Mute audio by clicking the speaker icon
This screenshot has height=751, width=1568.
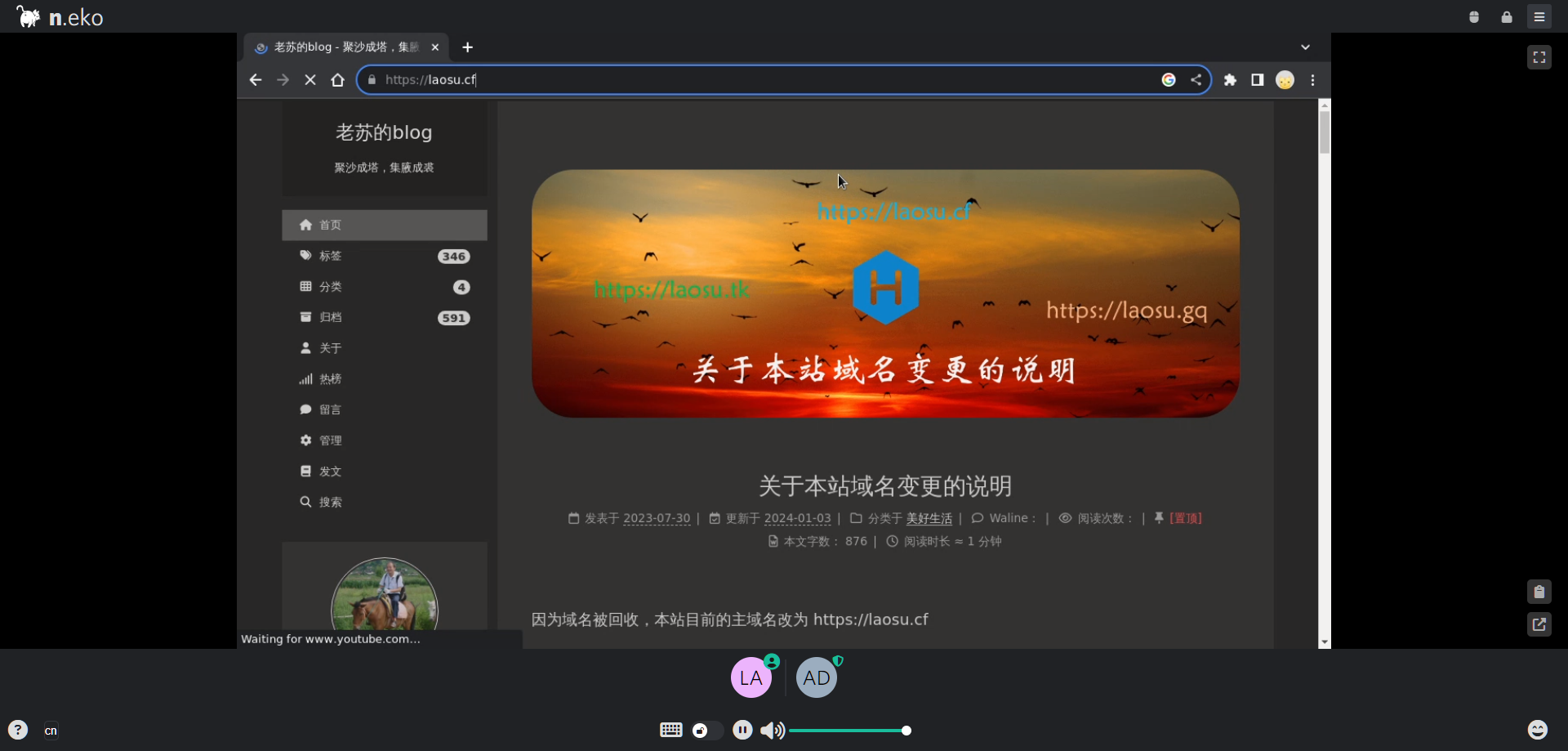point(772,730)
